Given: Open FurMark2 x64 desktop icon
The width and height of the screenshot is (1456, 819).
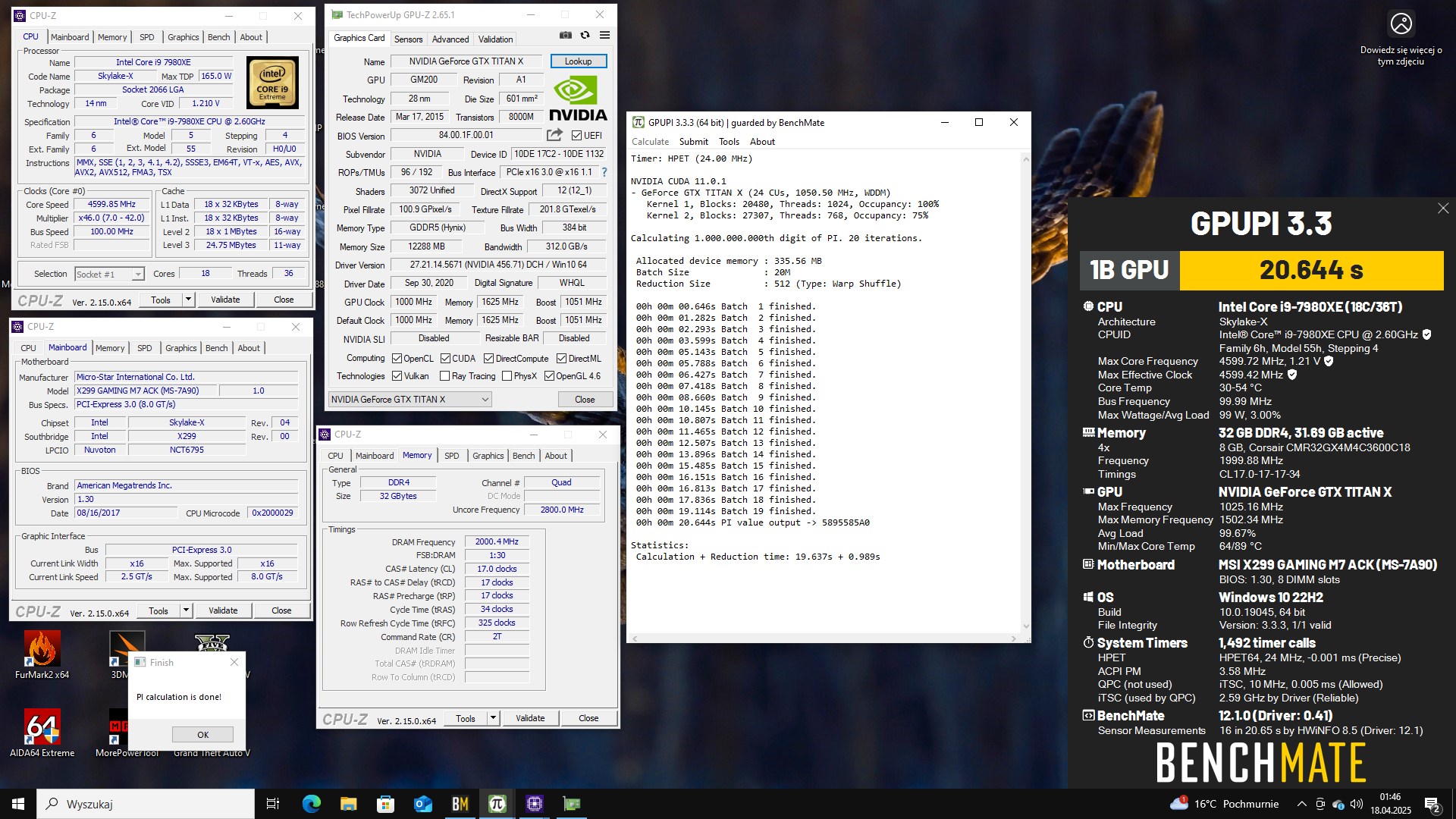Looking at the screenshot, I should tap(42, 654).
